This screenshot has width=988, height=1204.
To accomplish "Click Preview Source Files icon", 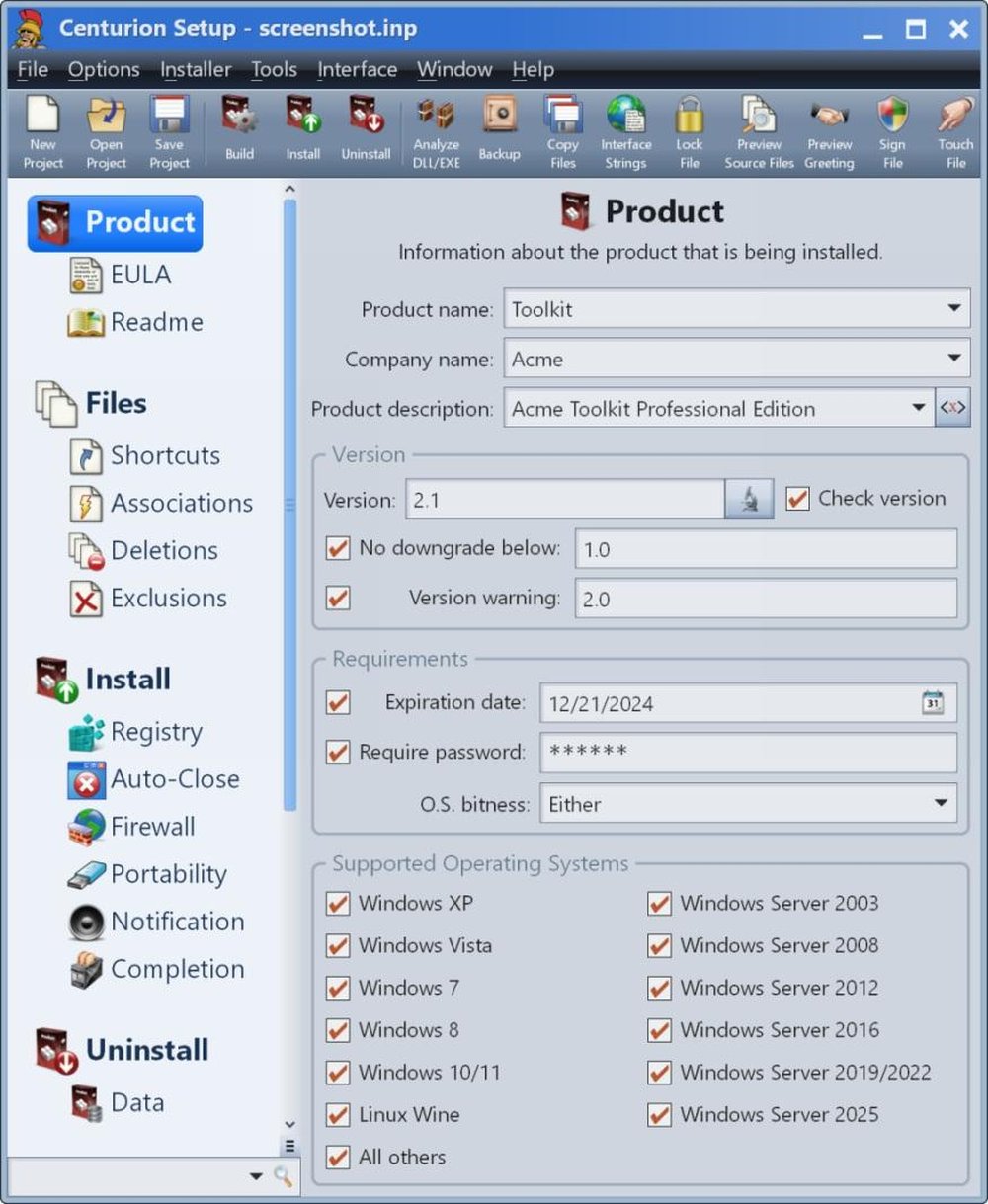I will (759, 133).
